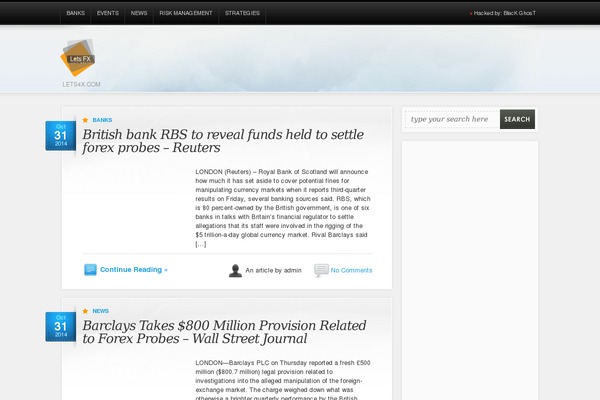Open the BANKS category link above RBS article
The height and width of the screenshot is (400, 600).
click(x=102, y=120)
